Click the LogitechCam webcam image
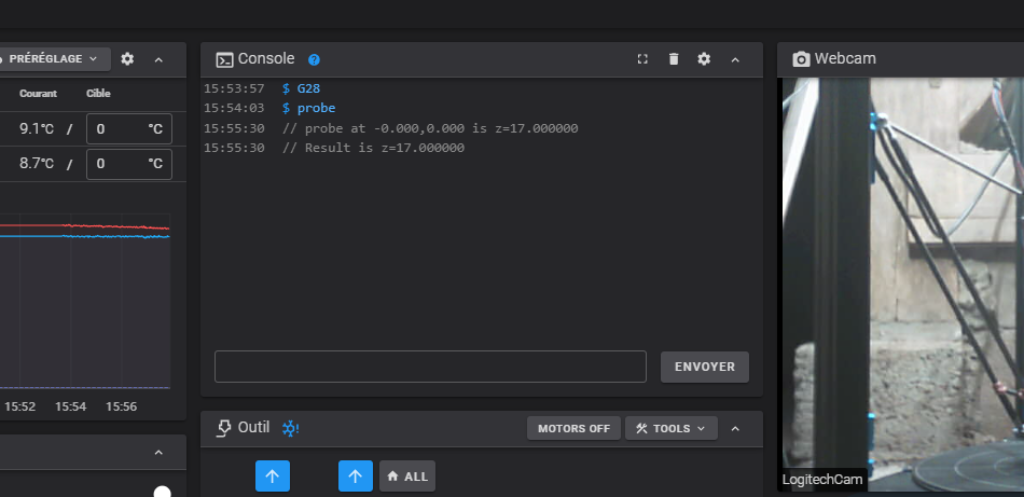The width and height of the screenshot is (1024, 497). [903, 285]
